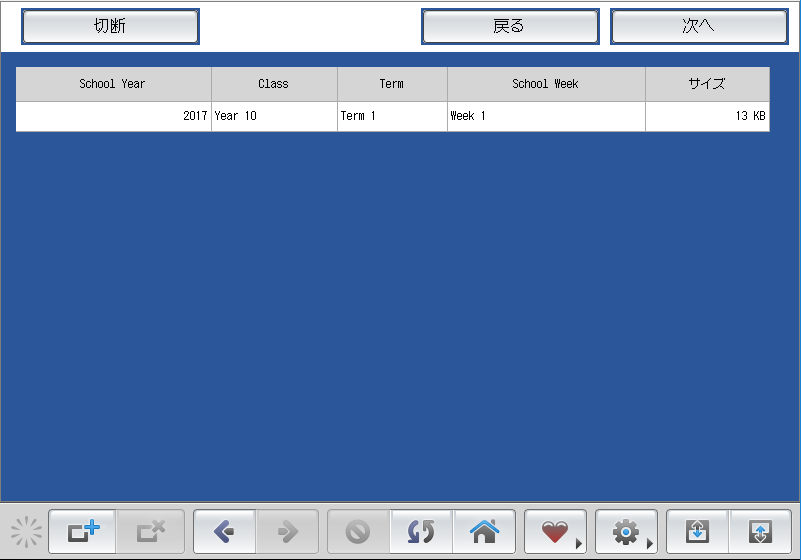Reload the page with refresh icon

(x=421, y=531)
